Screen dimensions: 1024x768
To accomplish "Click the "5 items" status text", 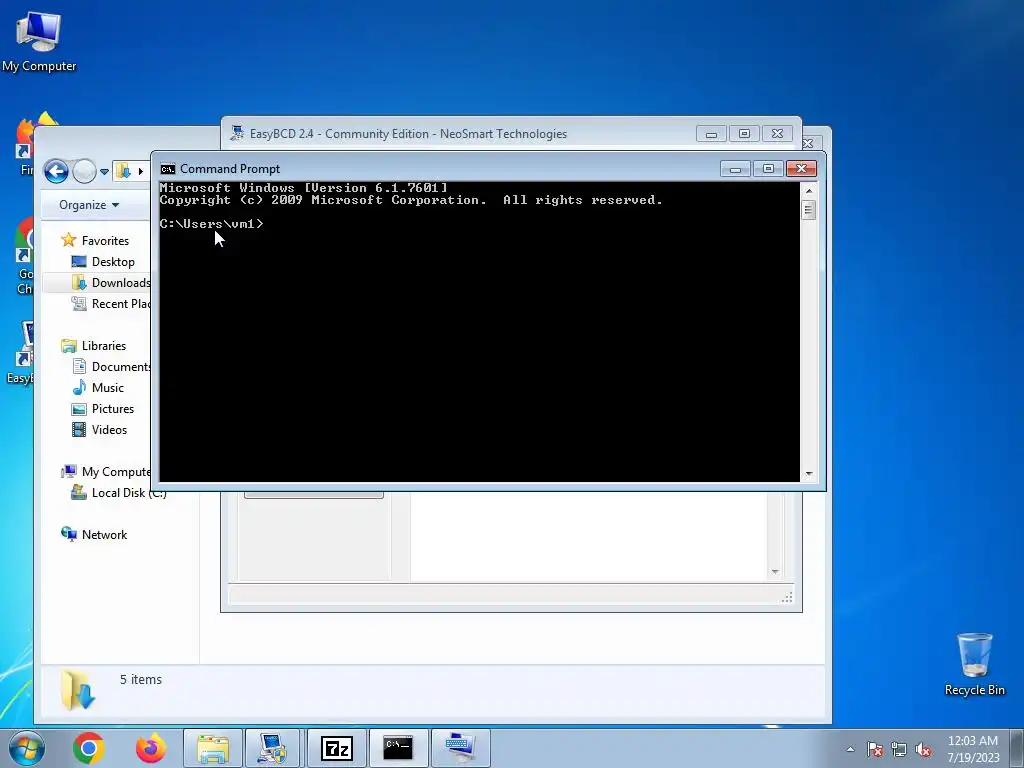I will (141, 680).
